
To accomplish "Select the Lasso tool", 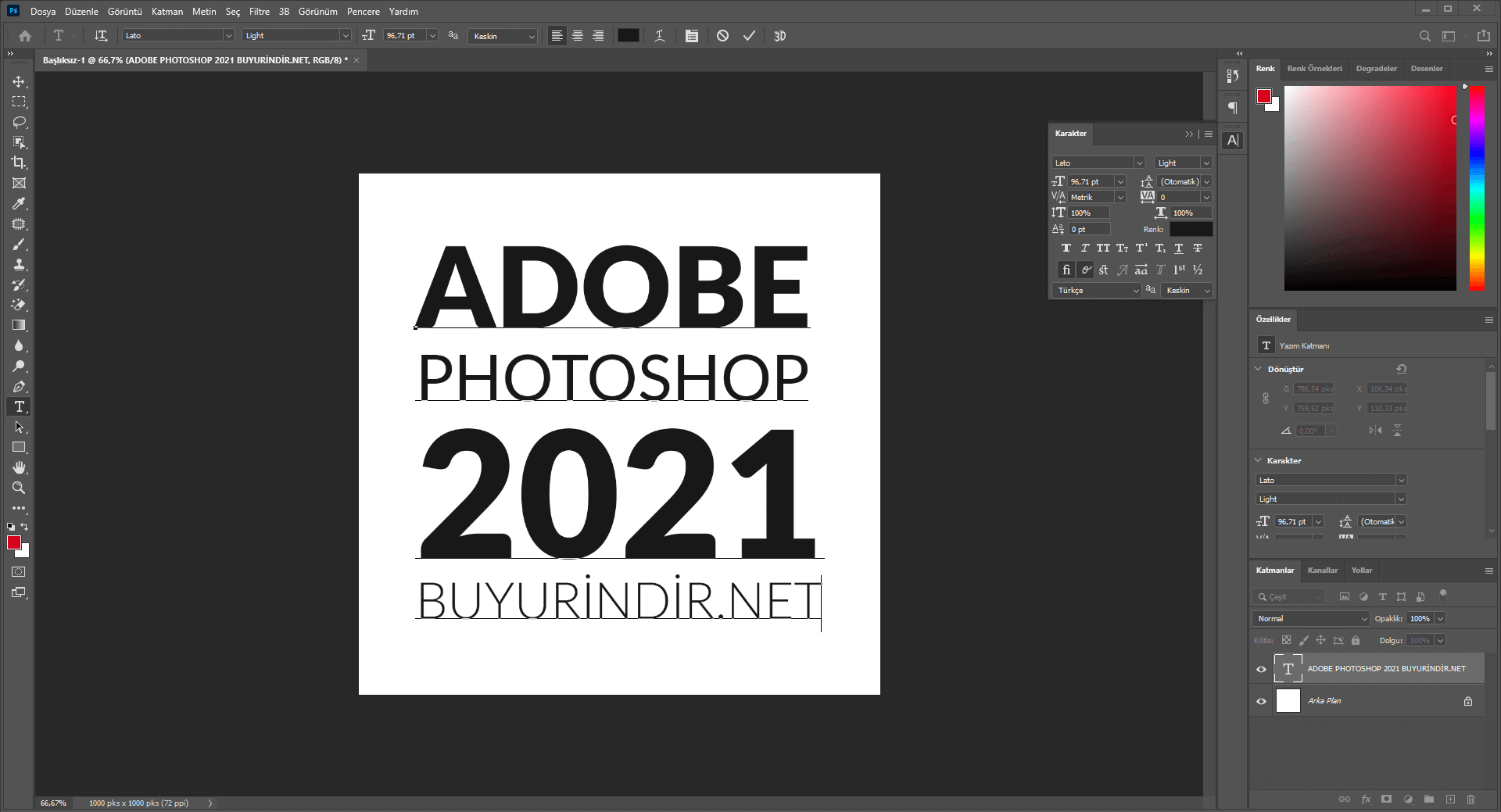I will tap(19, 122).
